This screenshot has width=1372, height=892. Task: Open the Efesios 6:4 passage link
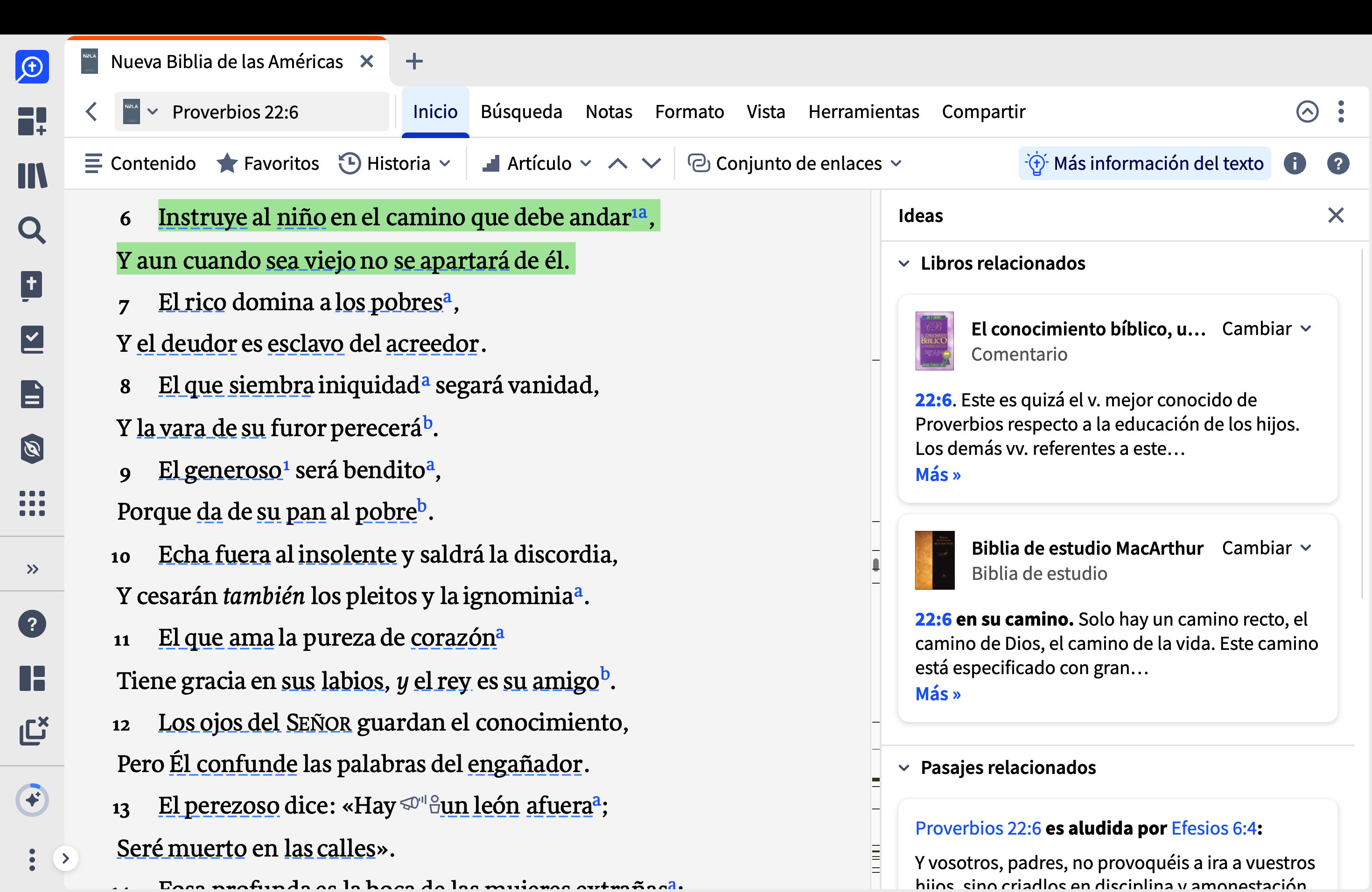coord(1213,828)
